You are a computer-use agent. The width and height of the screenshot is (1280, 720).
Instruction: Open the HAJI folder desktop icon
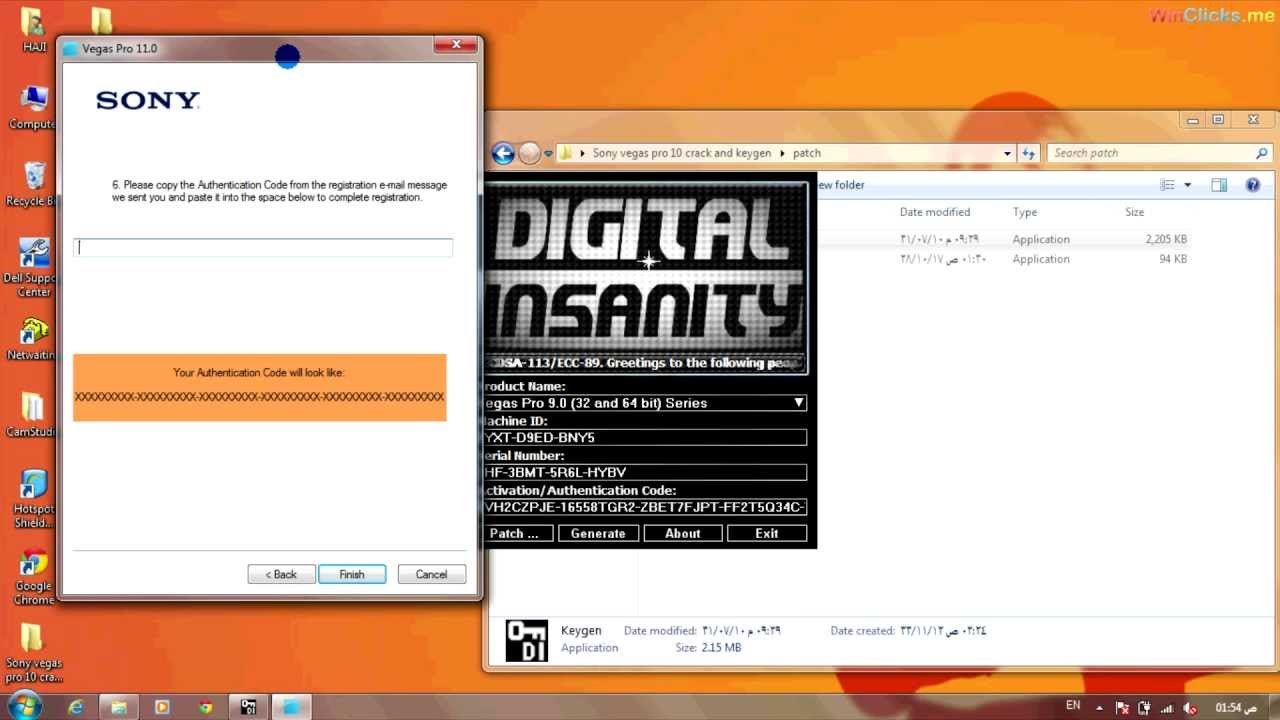click(33, 30)
